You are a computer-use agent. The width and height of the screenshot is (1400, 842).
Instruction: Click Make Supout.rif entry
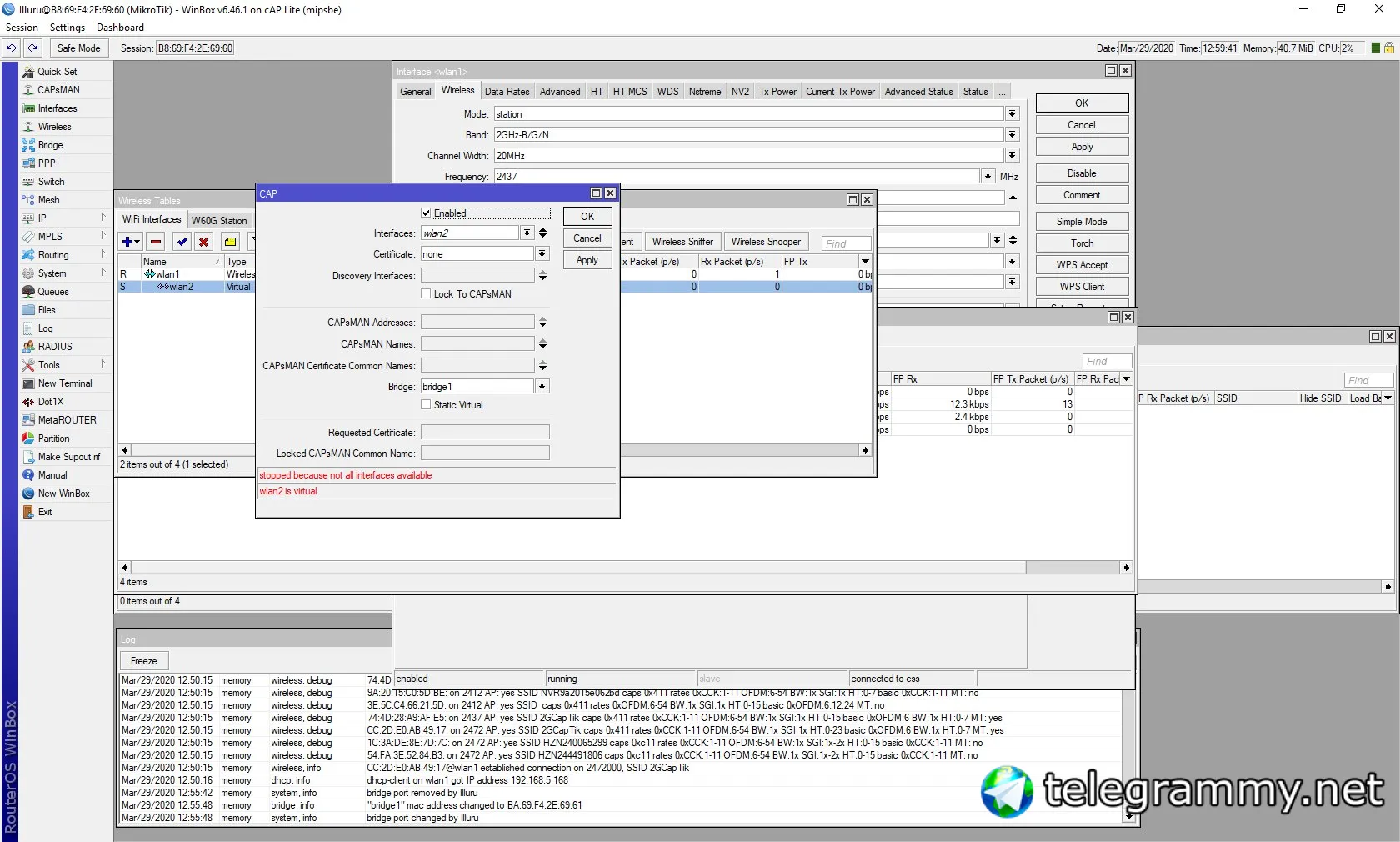pyautogui.click(x=68, y=457)
